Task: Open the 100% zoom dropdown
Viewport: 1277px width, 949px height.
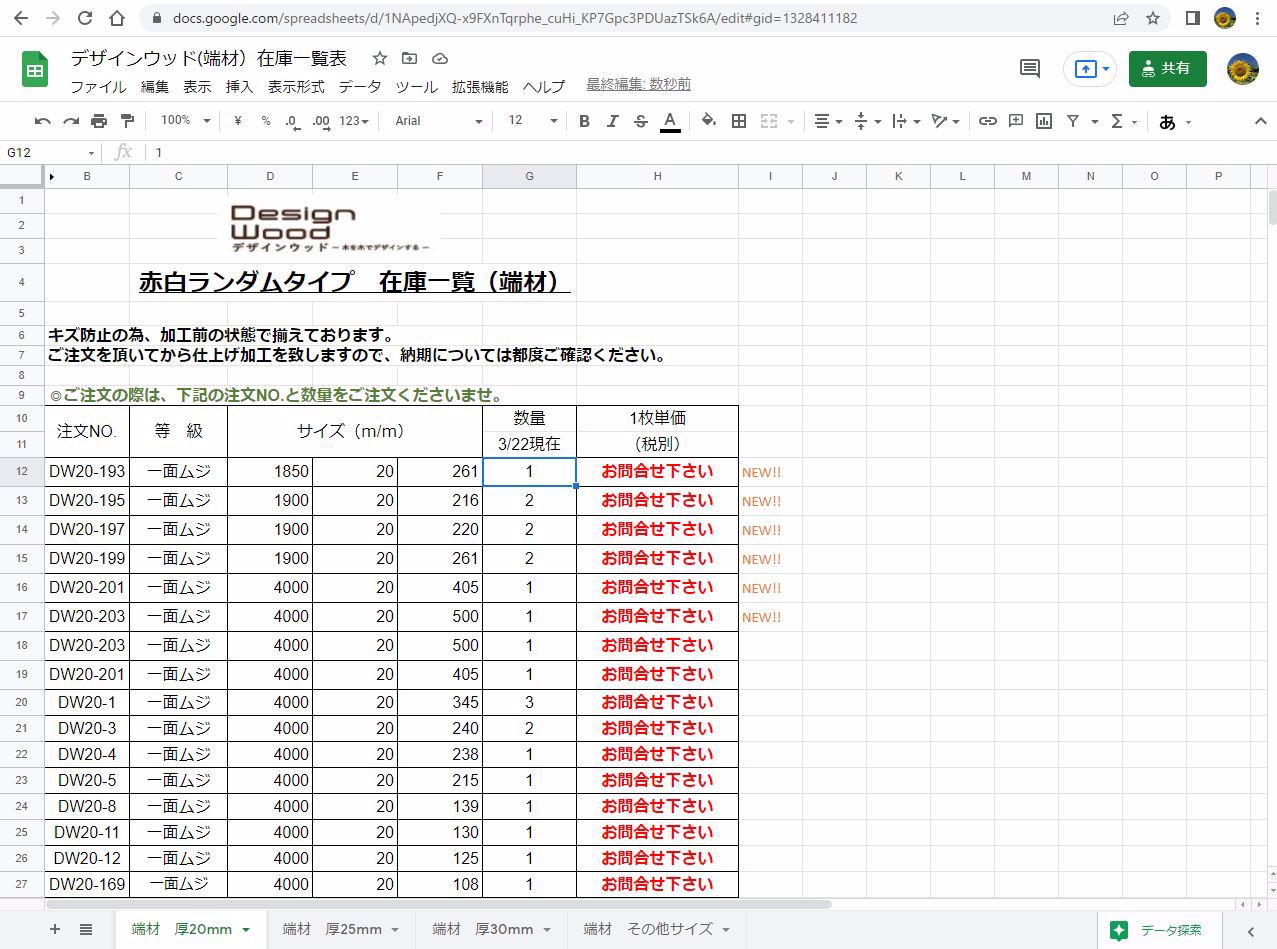Action: tap(185, 121)
